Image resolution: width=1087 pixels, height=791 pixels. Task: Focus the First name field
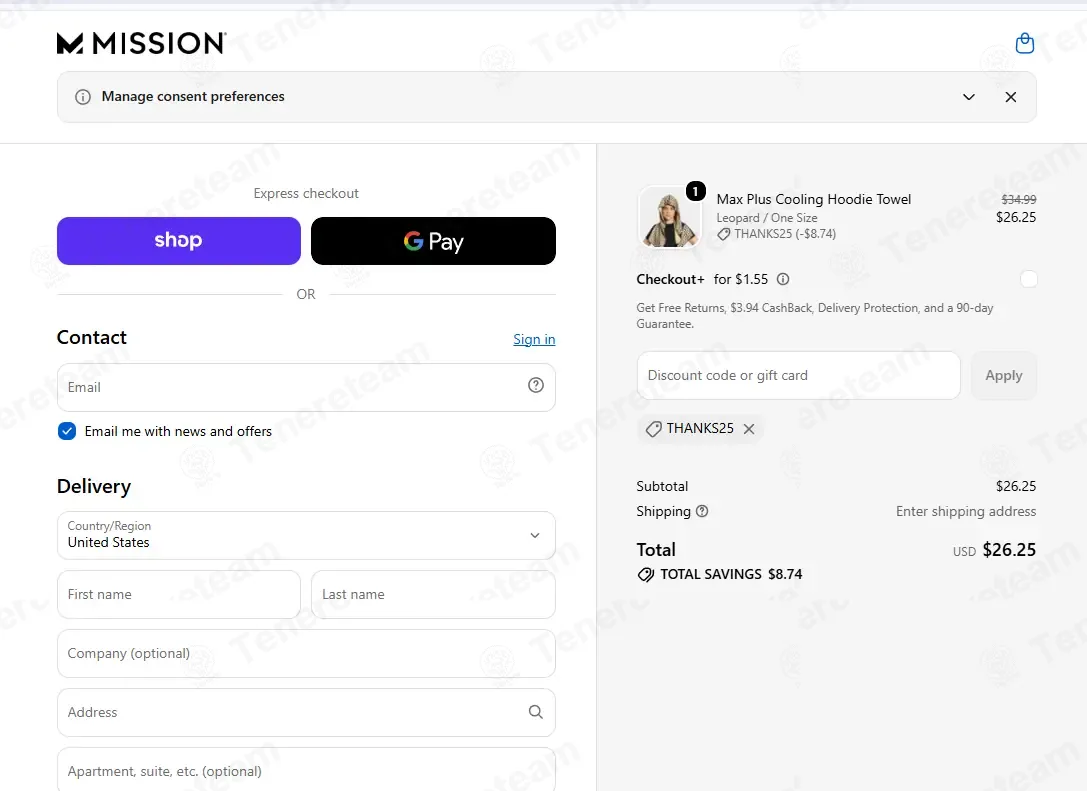[x=179, y=595]
